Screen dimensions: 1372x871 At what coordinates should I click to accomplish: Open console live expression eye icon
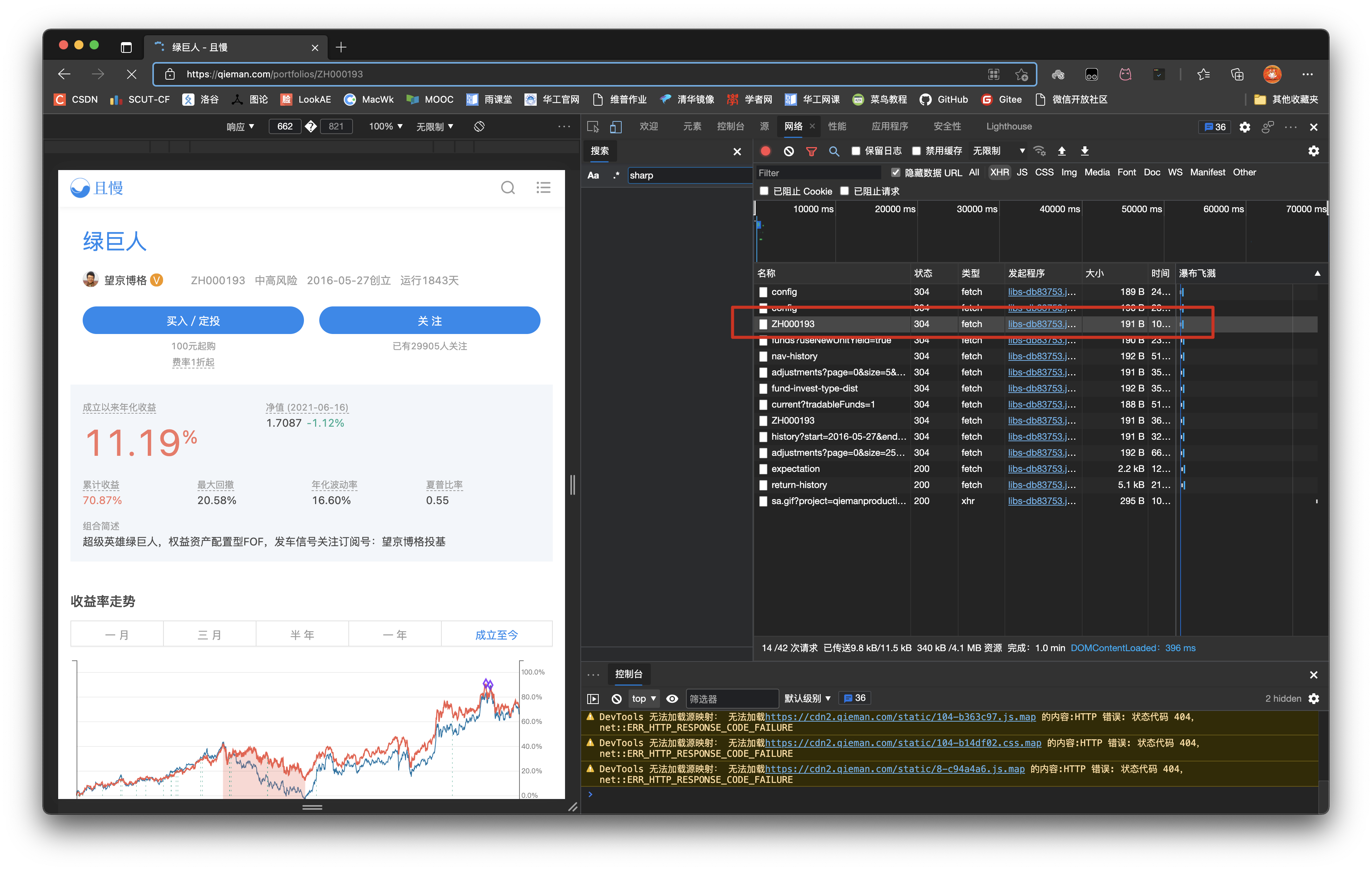click(672, 698)
